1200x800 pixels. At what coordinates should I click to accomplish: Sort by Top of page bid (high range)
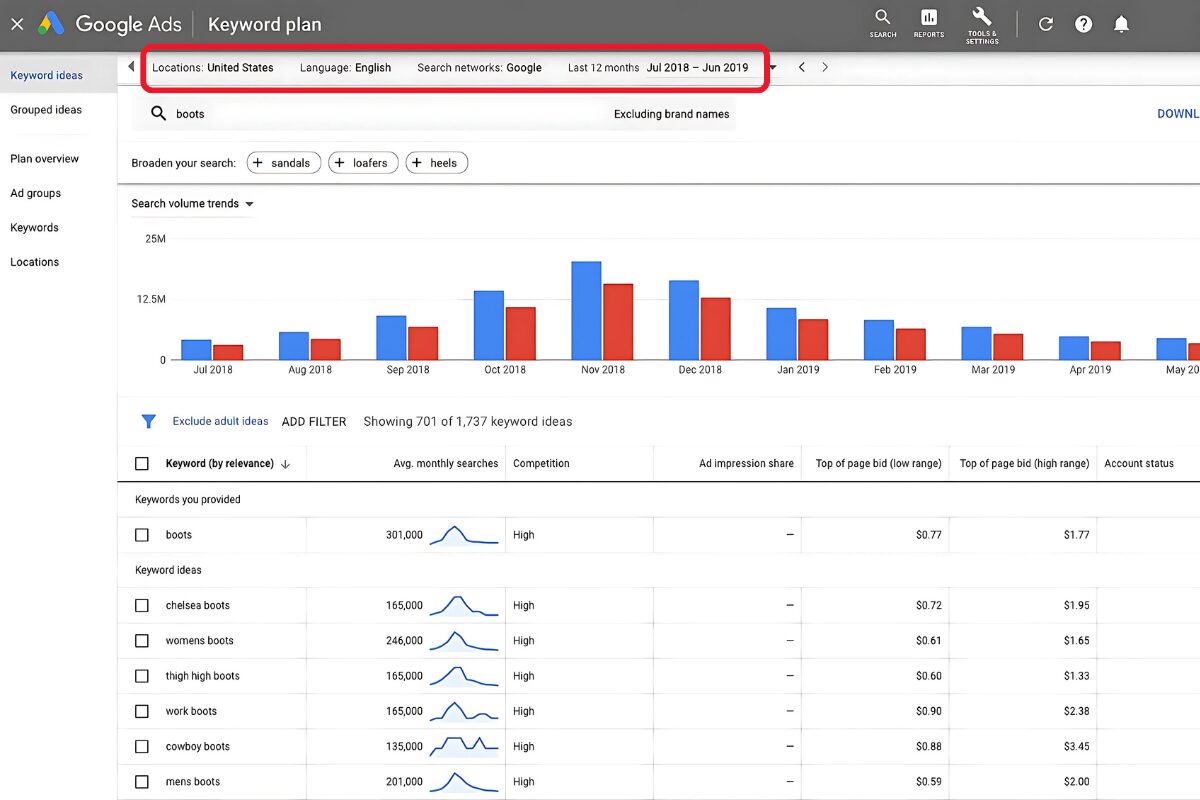tap(1024, 464)
